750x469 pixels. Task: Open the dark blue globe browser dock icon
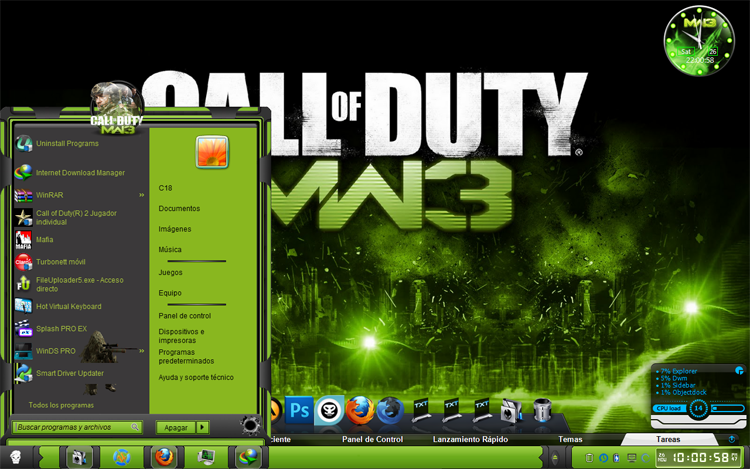coord(390,410)
